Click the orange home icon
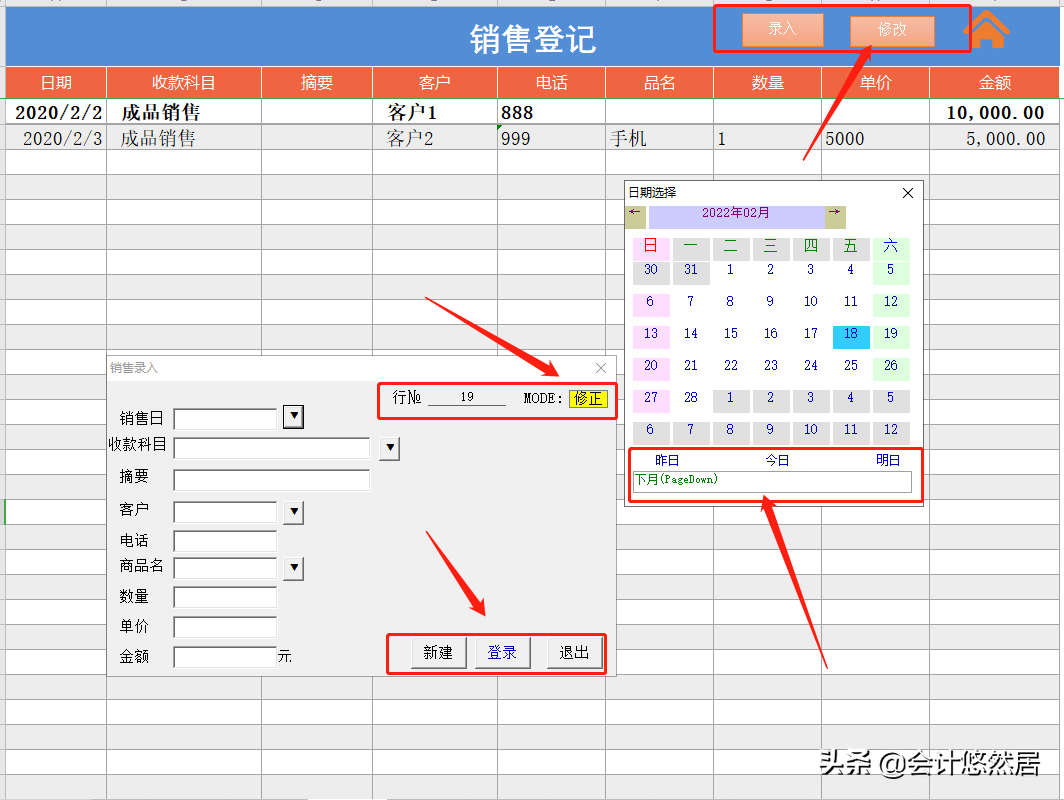Viewport: 1064px width, 800px height. click(x=987, y=29)
